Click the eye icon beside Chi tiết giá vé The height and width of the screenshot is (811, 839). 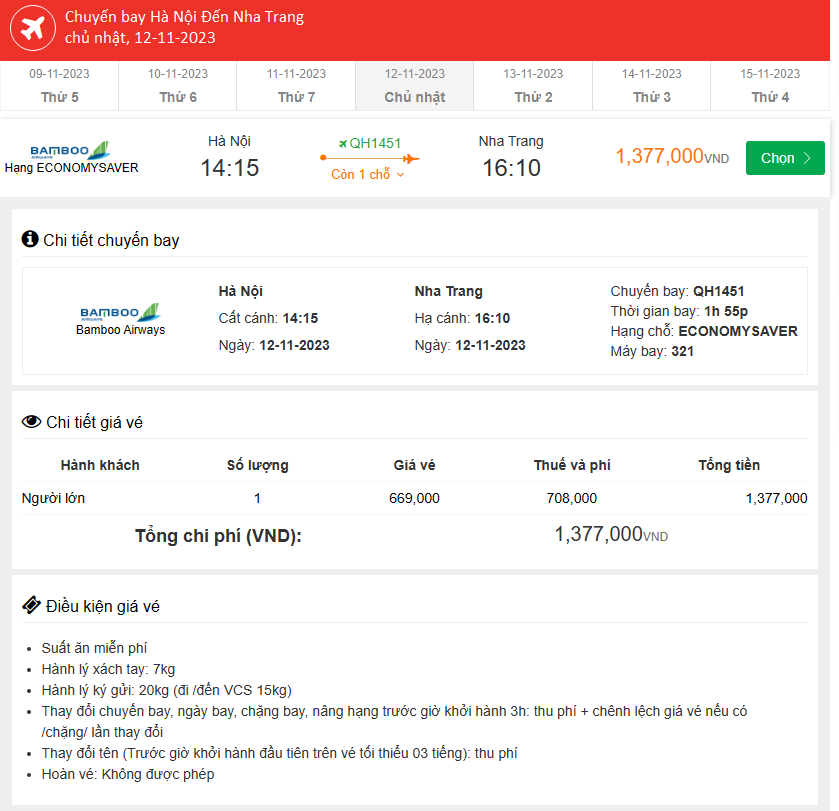(x=31, y=422)
